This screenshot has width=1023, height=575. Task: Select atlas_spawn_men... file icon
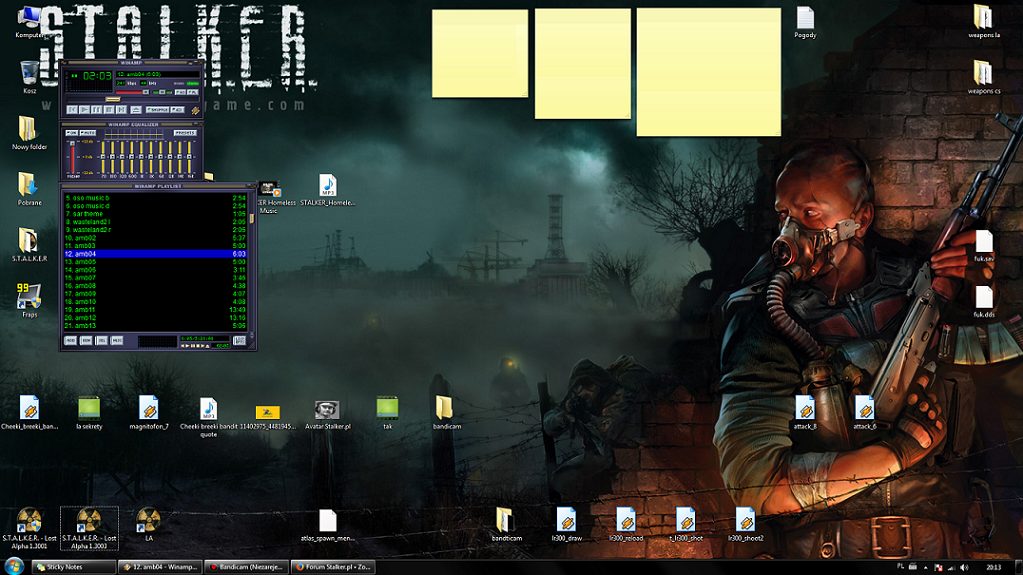pos(328,525)
